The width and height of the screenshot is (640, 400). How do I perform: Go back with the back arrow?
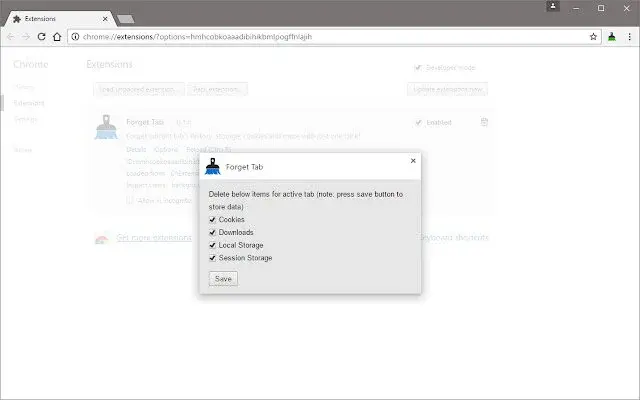point(11,37)
